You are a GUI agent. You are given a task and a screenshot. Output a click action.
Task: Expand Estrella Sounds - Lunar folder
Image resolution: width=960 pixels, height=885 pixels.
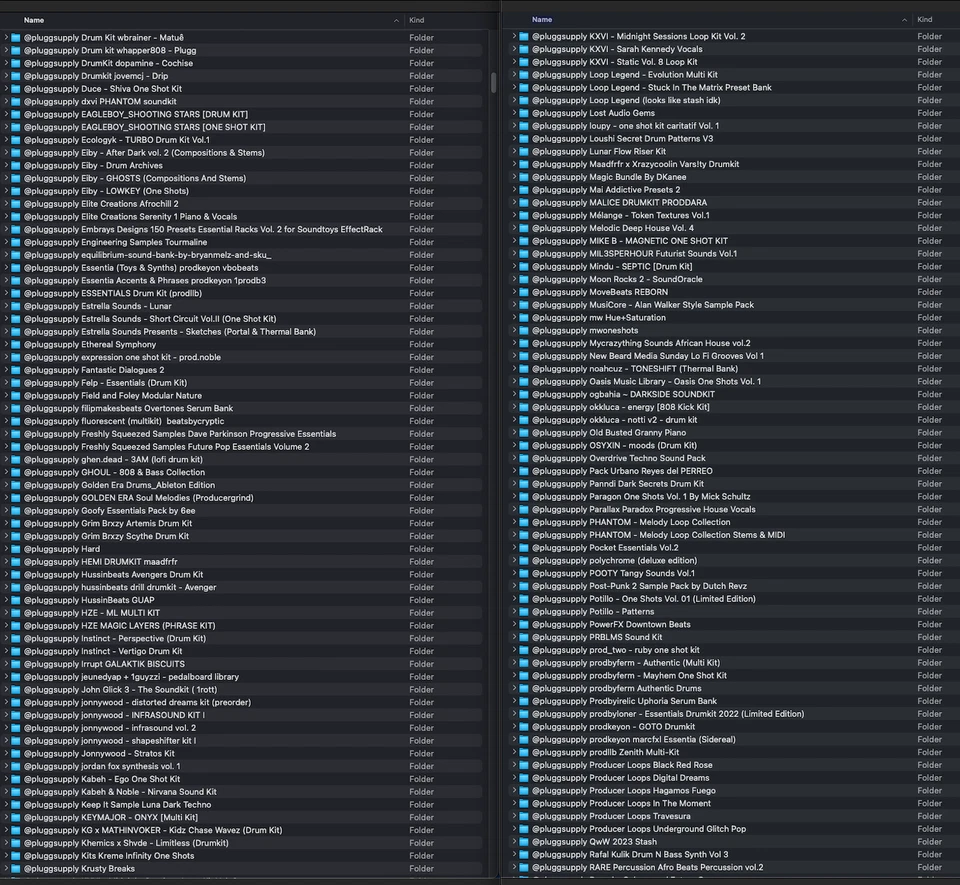[6, 306]
